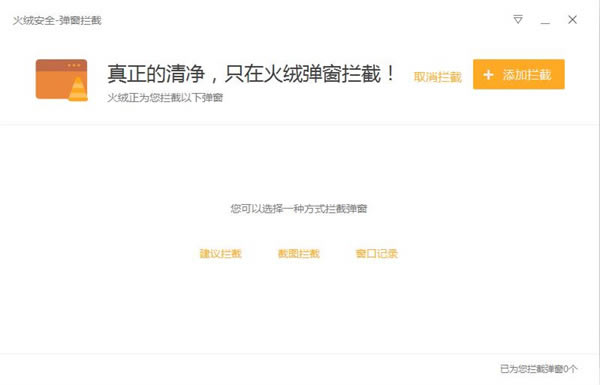
Task: Minimize the 火绒安全 popup blocker window
Action: (545, 20)
